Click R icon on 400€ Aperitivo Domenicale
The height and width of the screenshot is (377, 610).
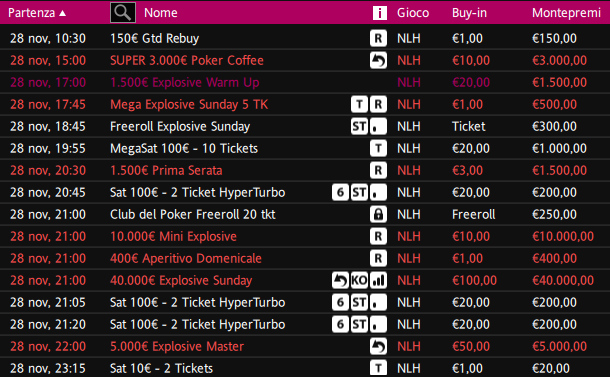pos(378,258)
